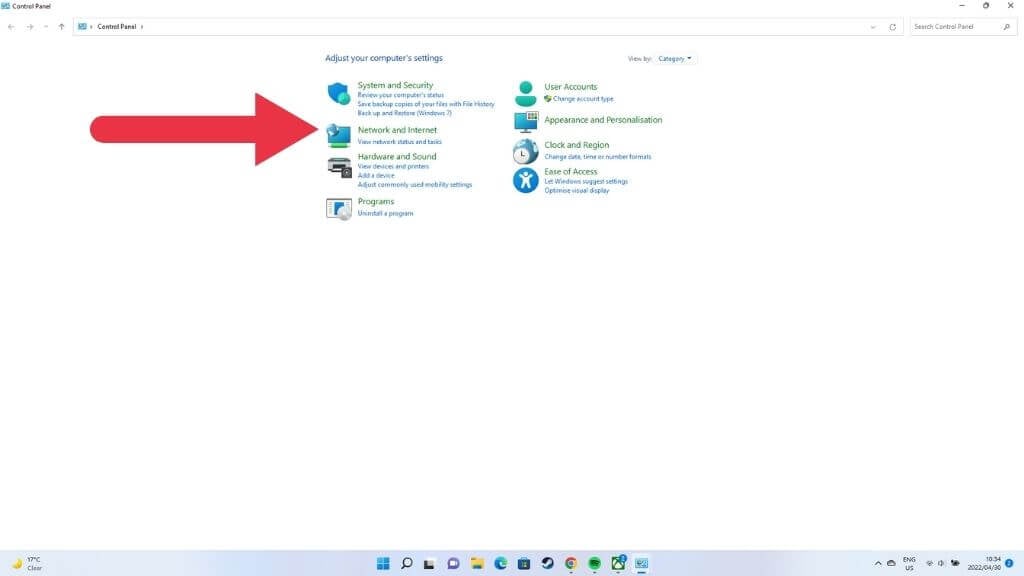The height and width of the screenshot is (576, 1024).
Task: Click Review your computer's status
Action: pos(400,95)
